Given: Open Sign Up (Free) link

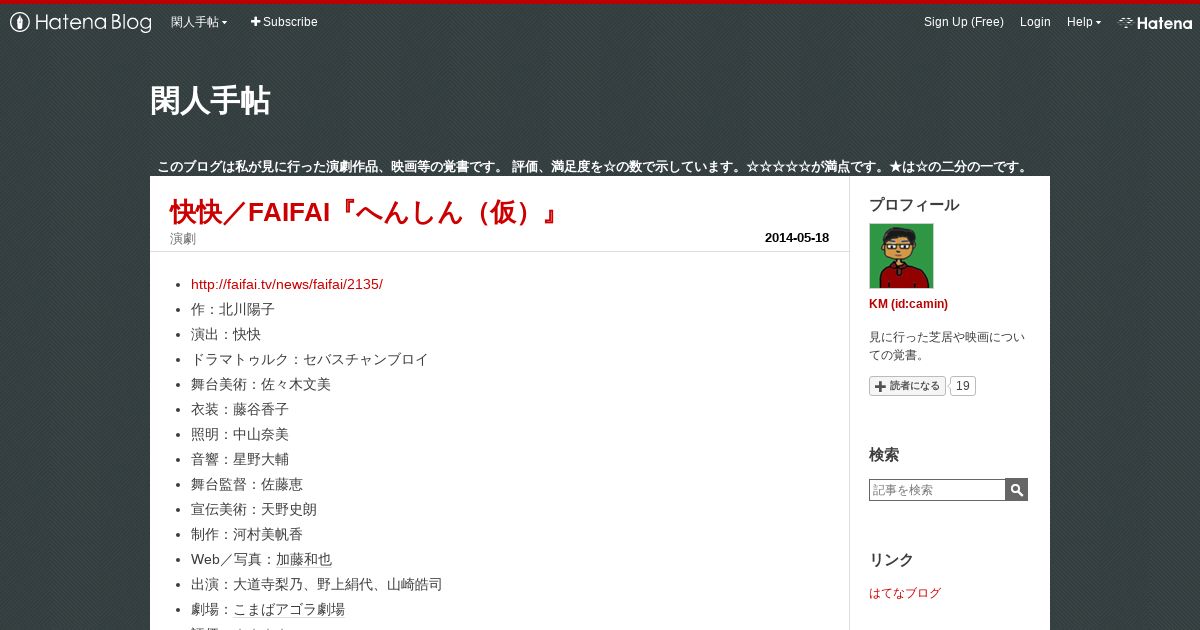Looking at the screenshot, I should (964, 22).
